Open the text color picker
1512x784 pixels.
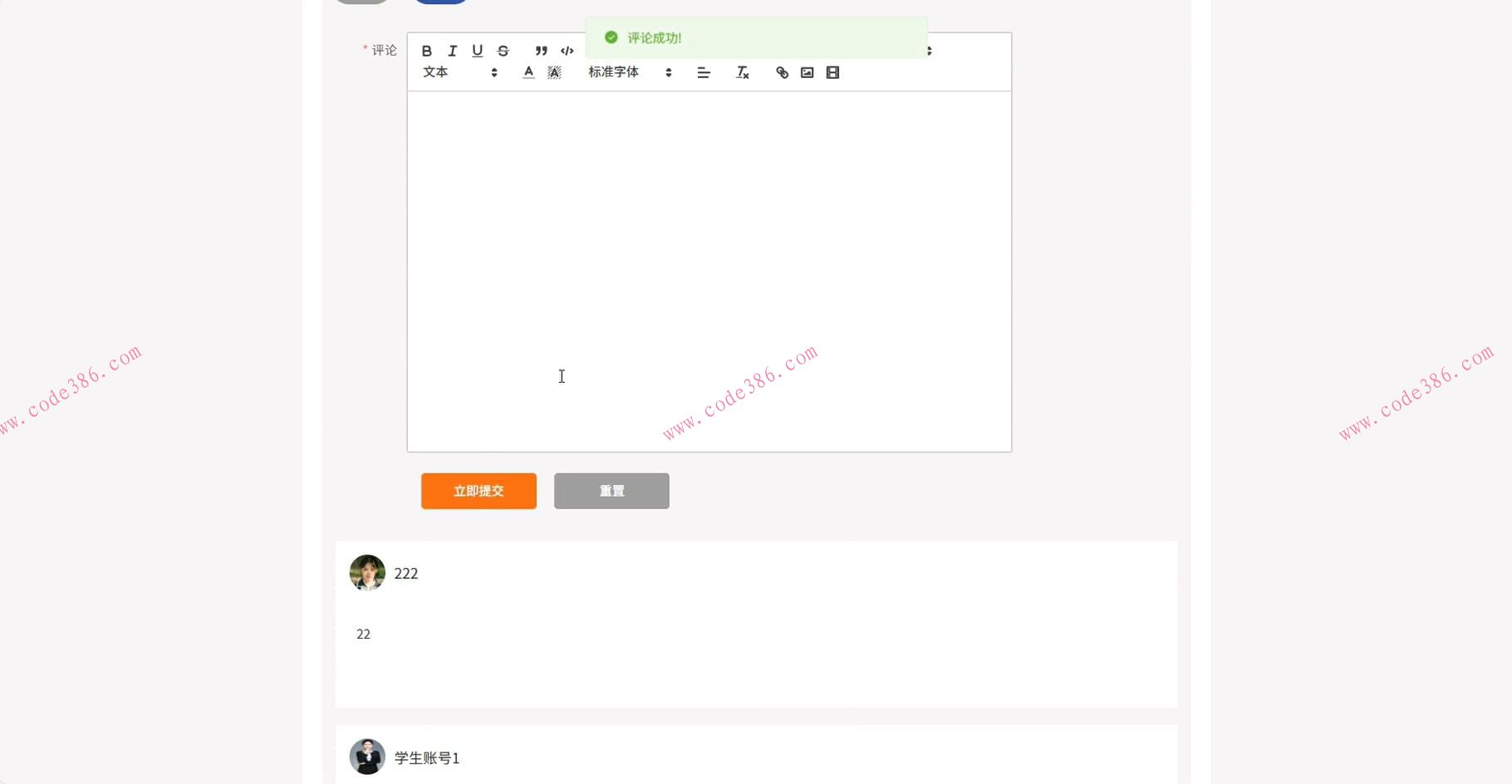(528, 73)
